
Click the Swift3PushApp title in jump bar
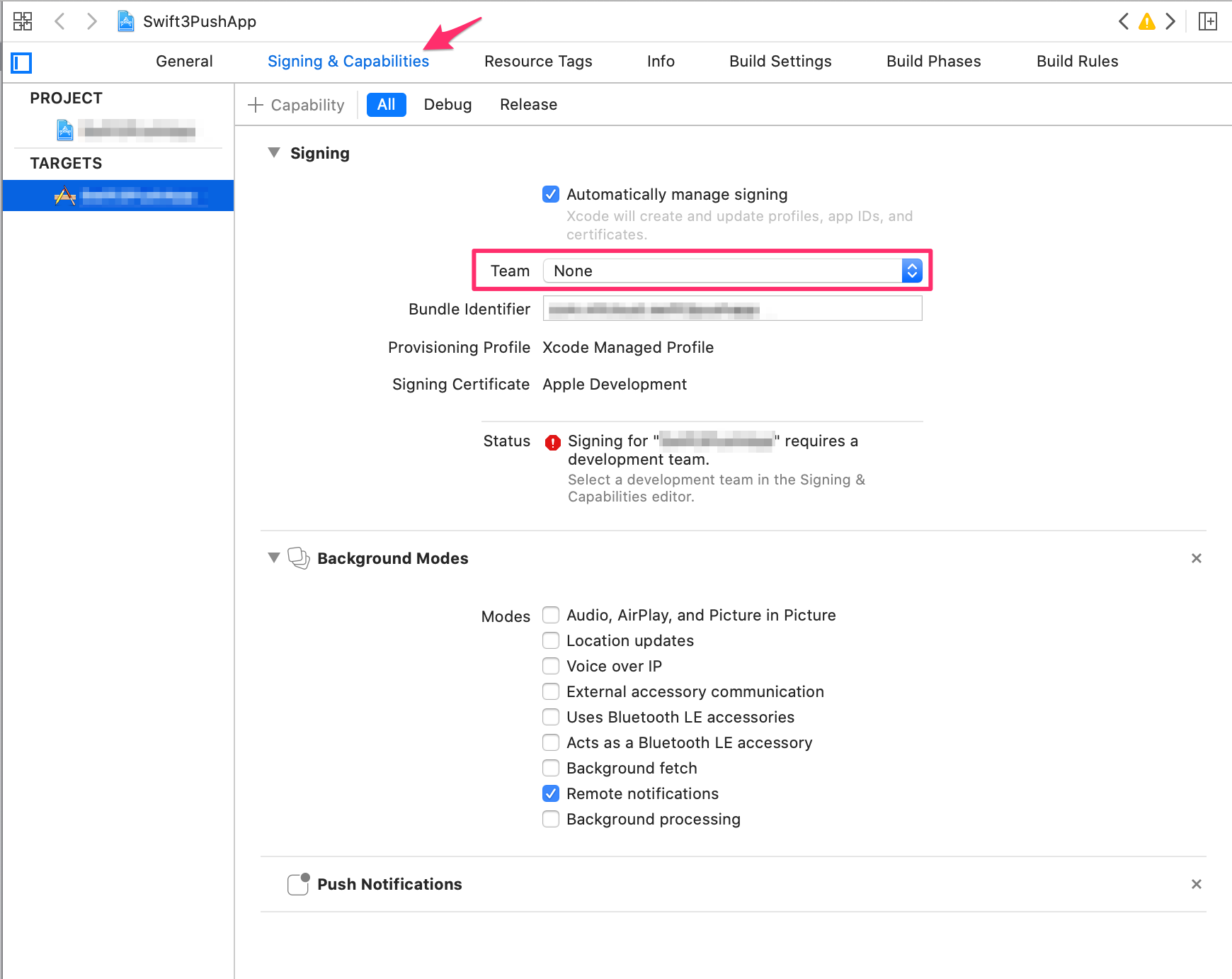200,22
